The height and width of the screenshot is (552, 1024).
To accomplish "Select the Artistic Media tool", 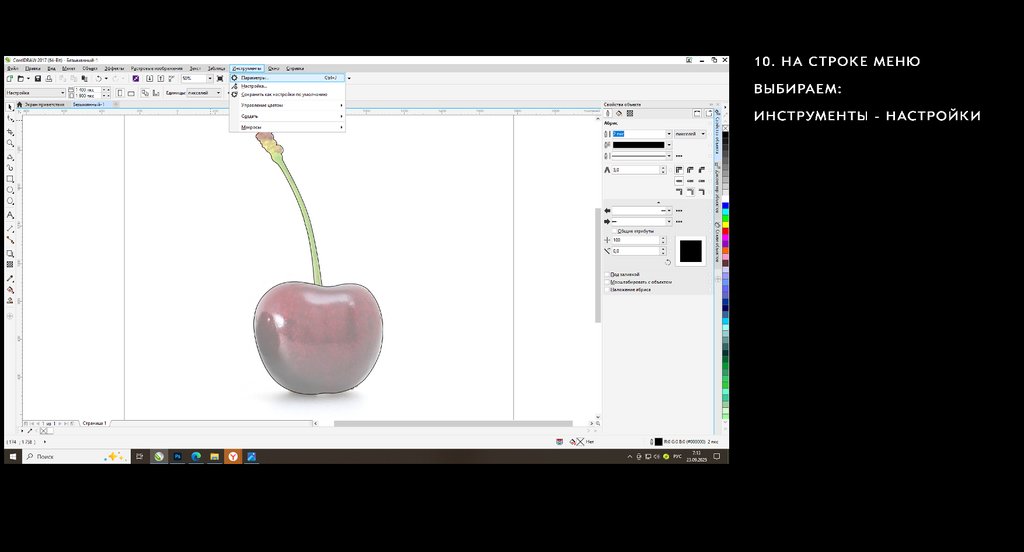I will 10,167.
